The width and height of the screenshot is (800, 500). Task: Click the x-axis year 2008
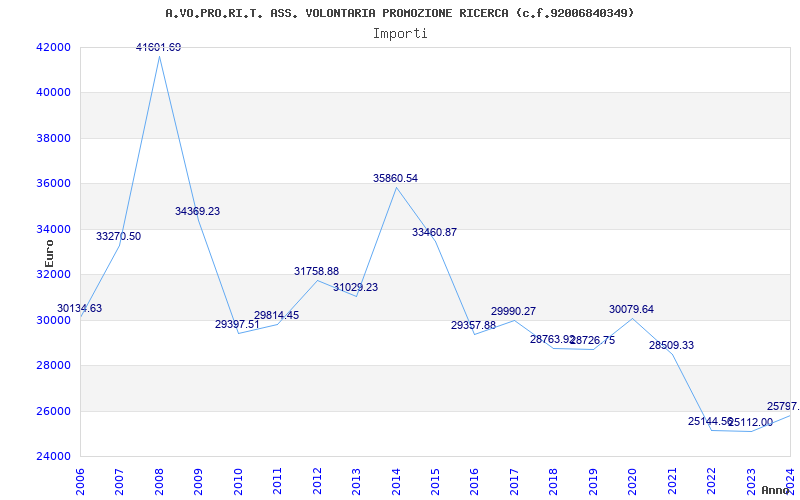(x=159, y=481)
